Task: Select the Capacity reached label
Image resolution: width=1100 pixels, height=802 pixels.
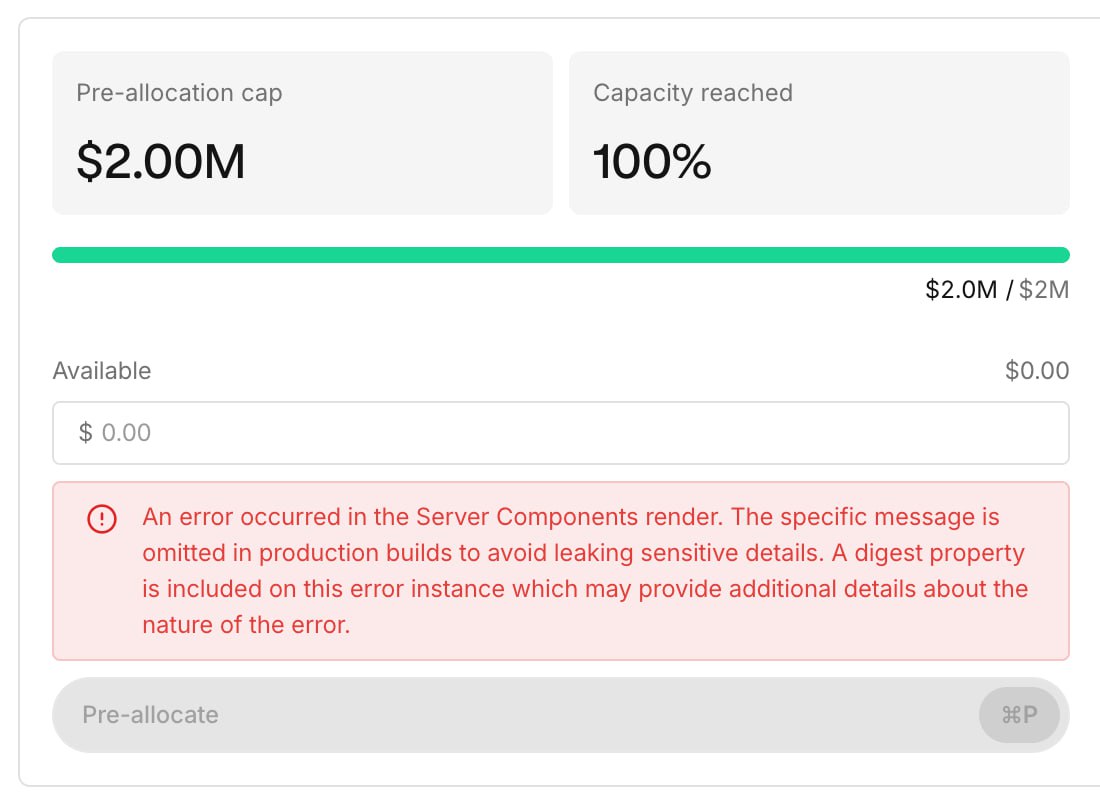Action: point(693,93)
